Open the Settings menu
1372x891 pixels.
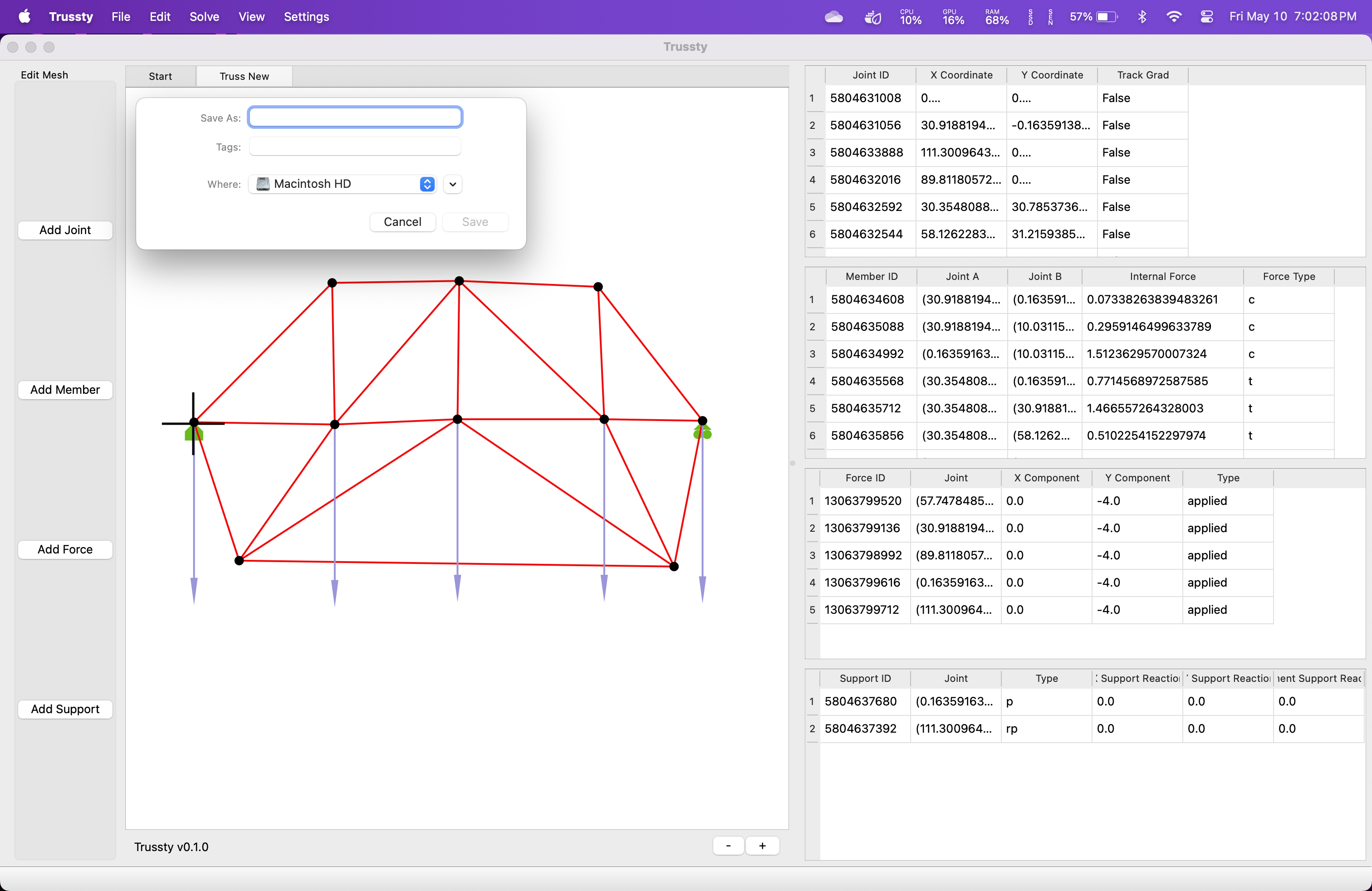307,17
